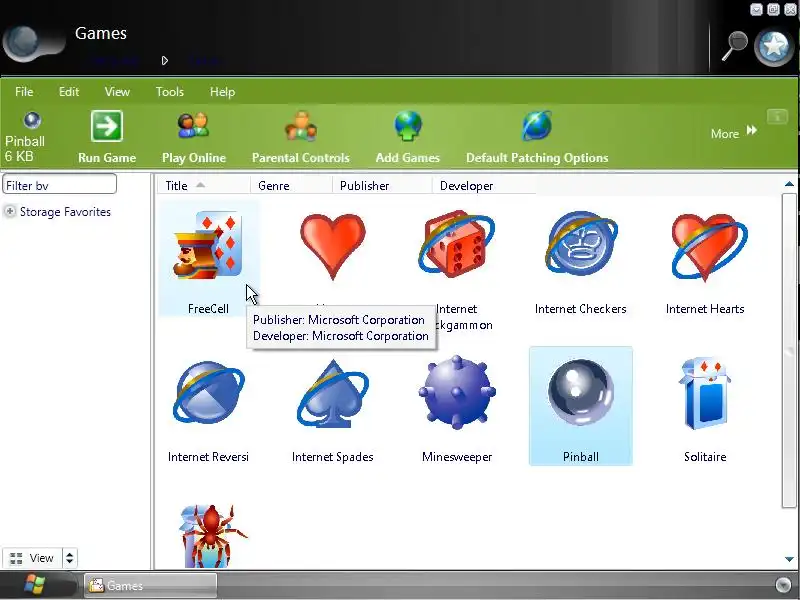Select the Internet Hearts icon
This screenshot has height=600, width=800.
point(709,247)
